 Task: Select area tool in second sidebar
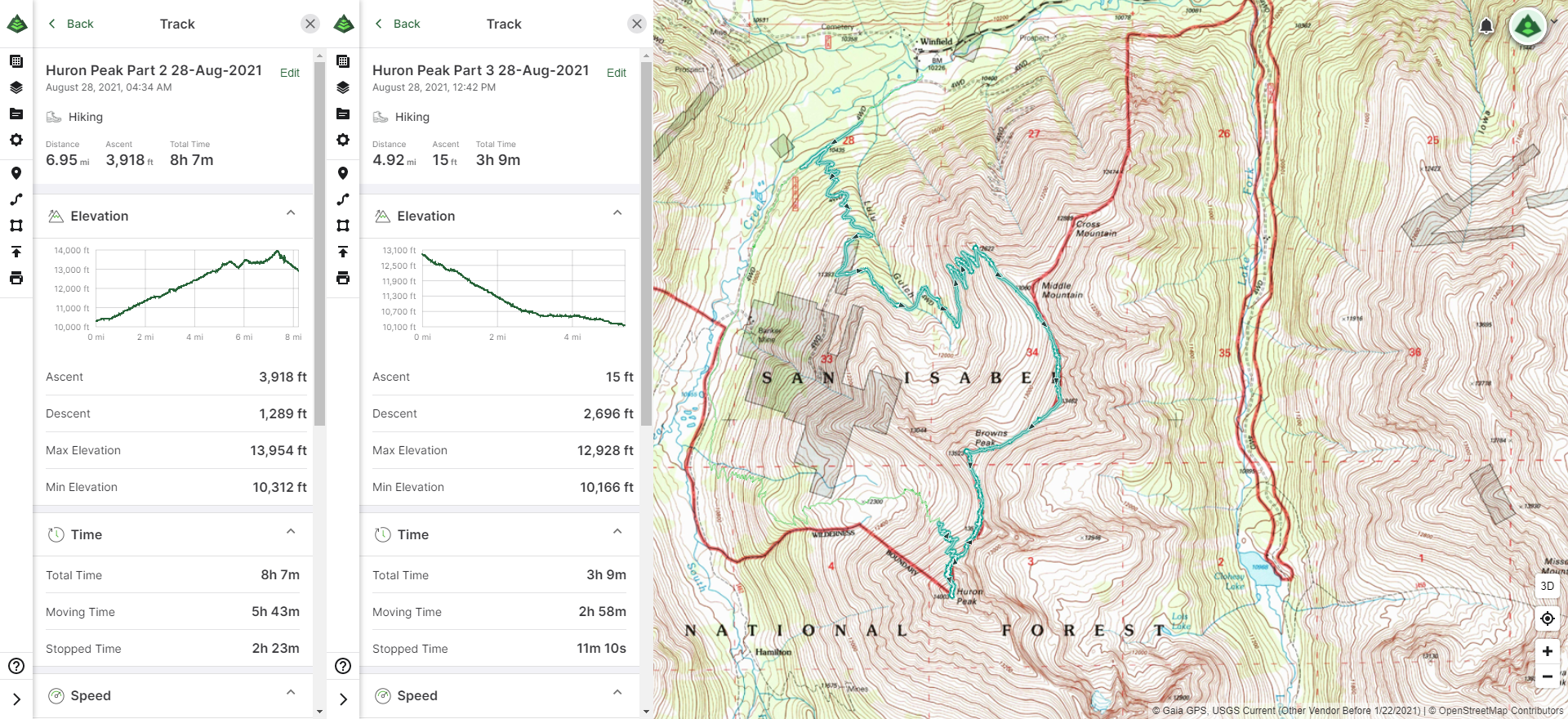[343, 226]
